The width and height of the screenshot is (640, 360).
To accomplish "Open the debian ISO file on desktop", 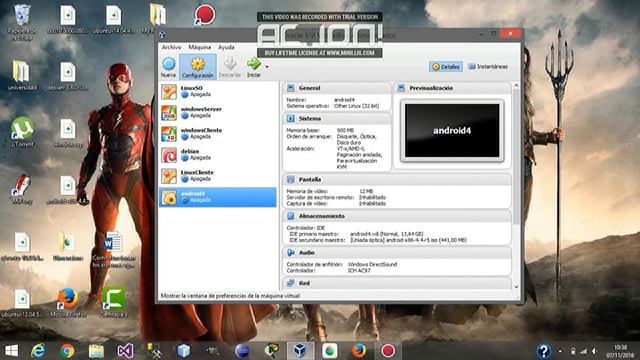I will click(68, 76).
